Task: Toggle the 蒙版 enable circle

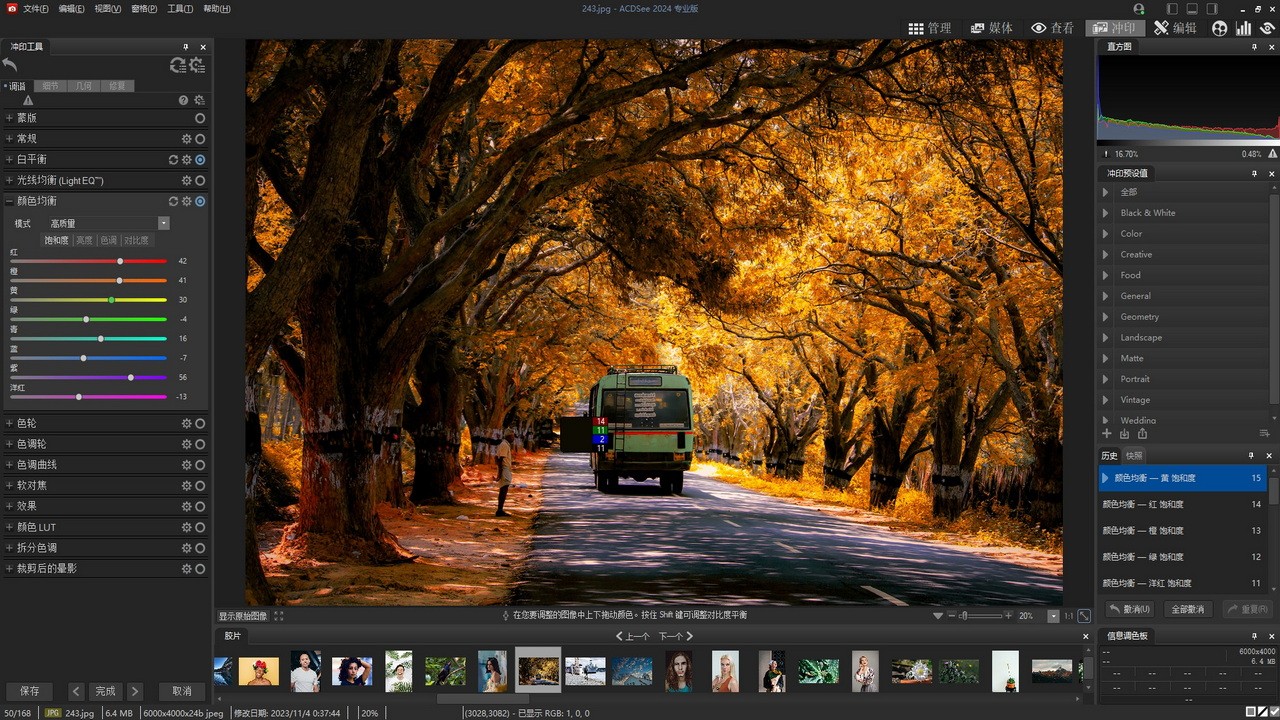Action: (x=200, y=118)
